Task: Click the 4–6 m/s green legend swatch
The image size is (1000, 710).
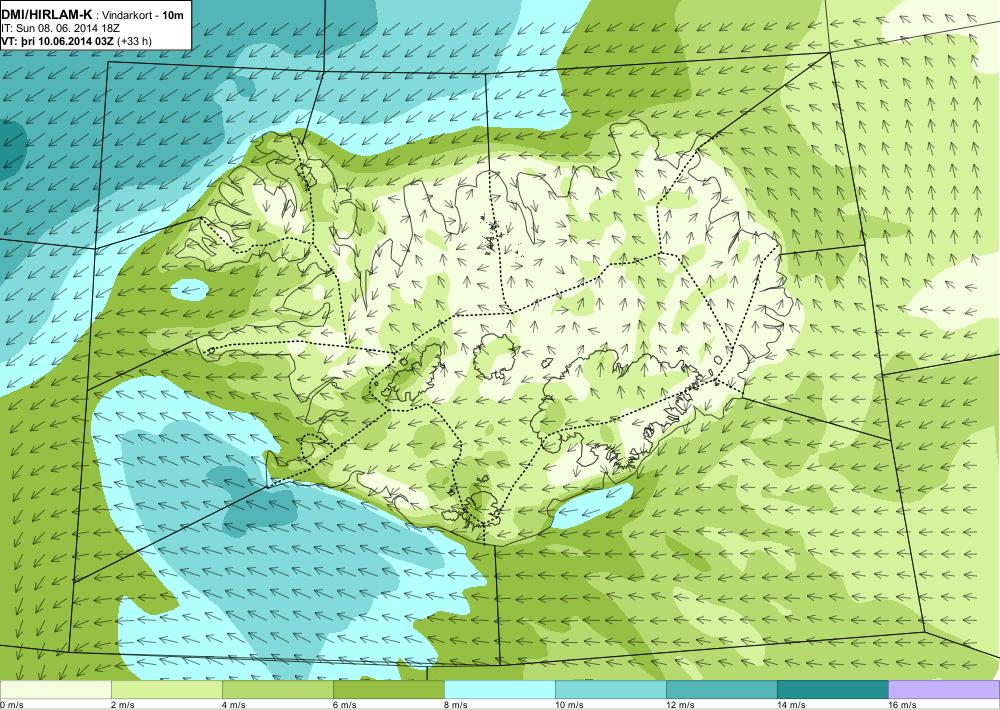Action: coord(277,689)
